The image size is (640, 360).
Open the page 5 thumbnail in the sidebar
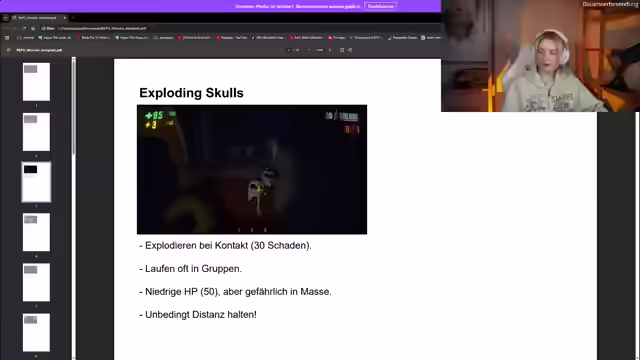[36, 282]
